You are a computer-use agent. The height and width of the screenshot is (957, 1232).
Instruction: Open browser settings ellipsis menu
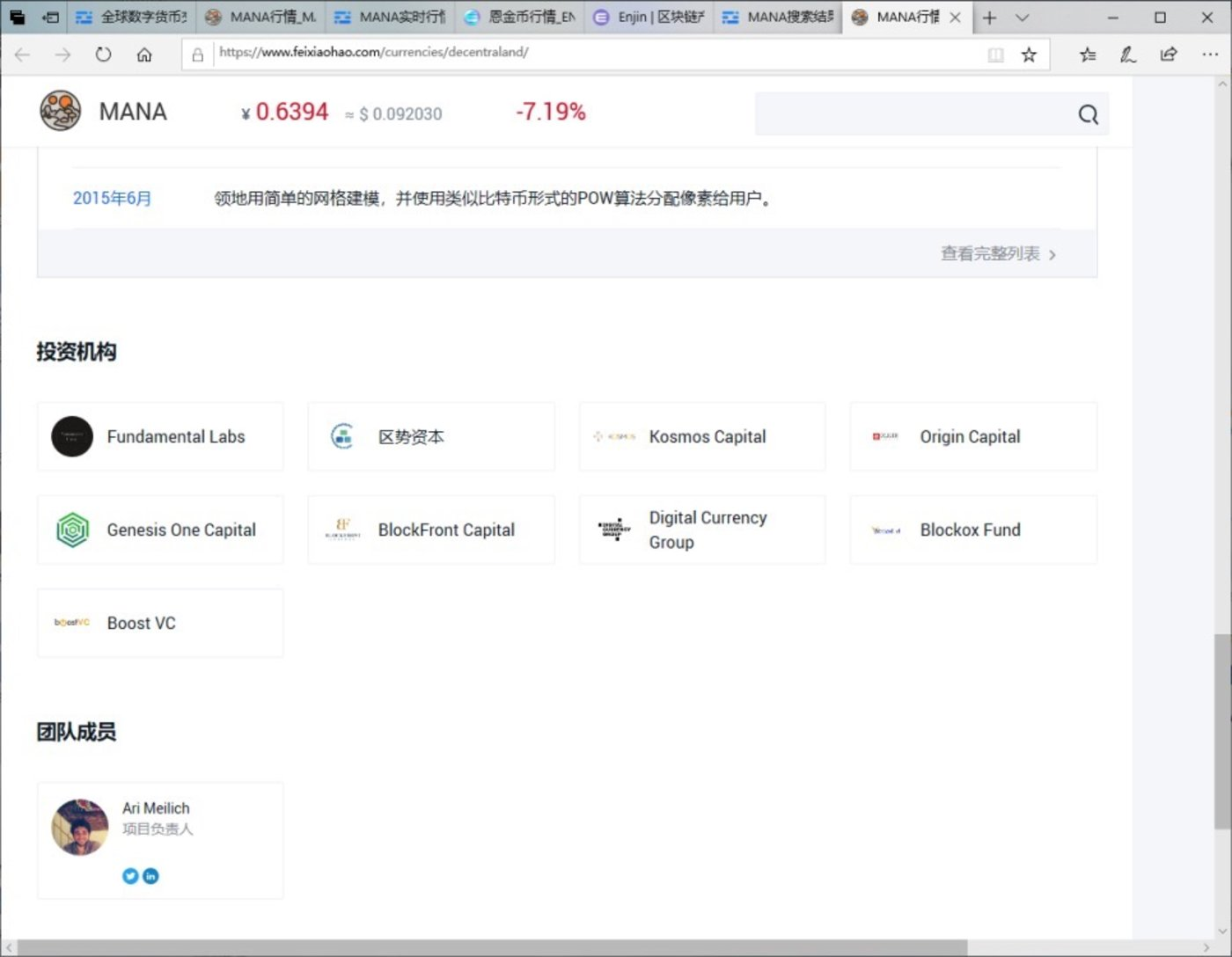pos(1210,55)
